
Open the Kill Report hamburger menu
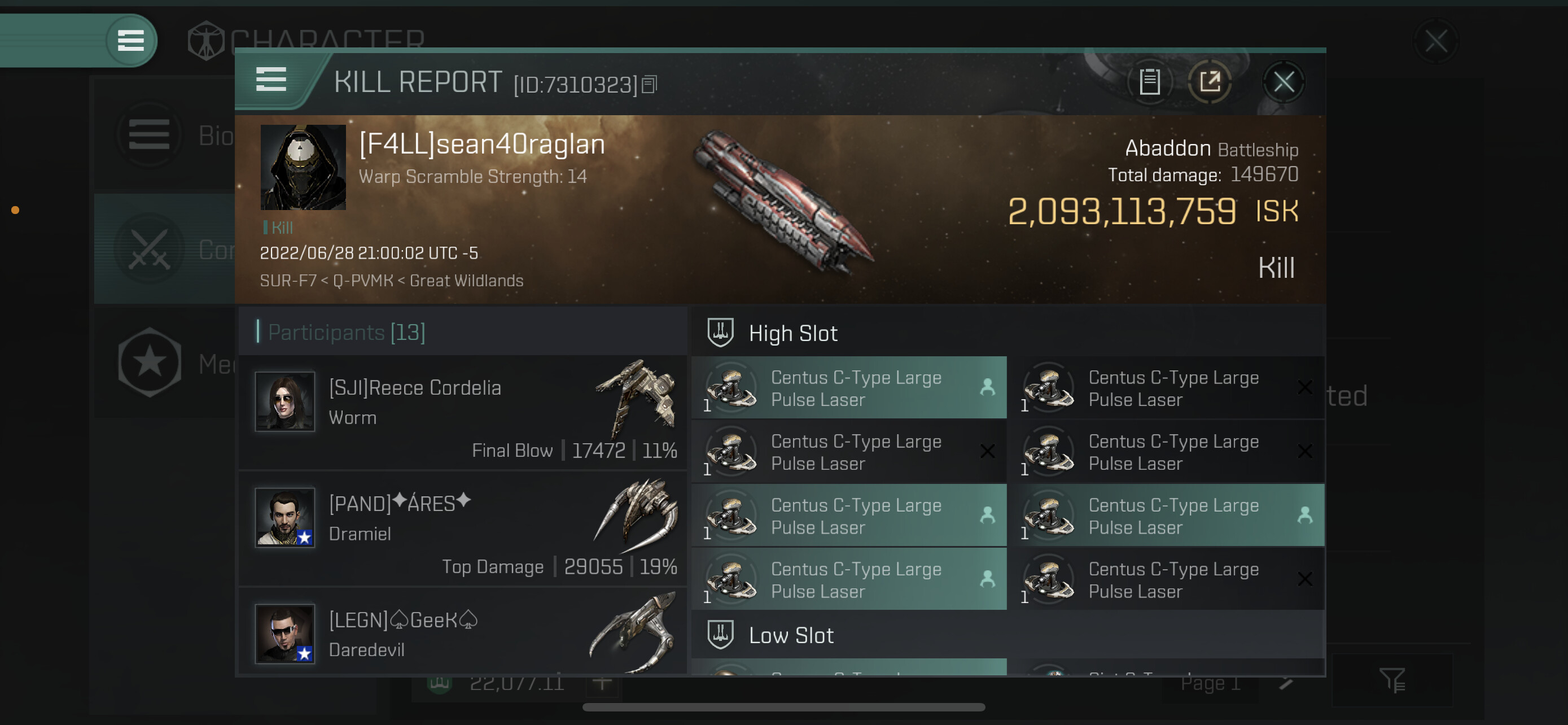tap(271, 80)
